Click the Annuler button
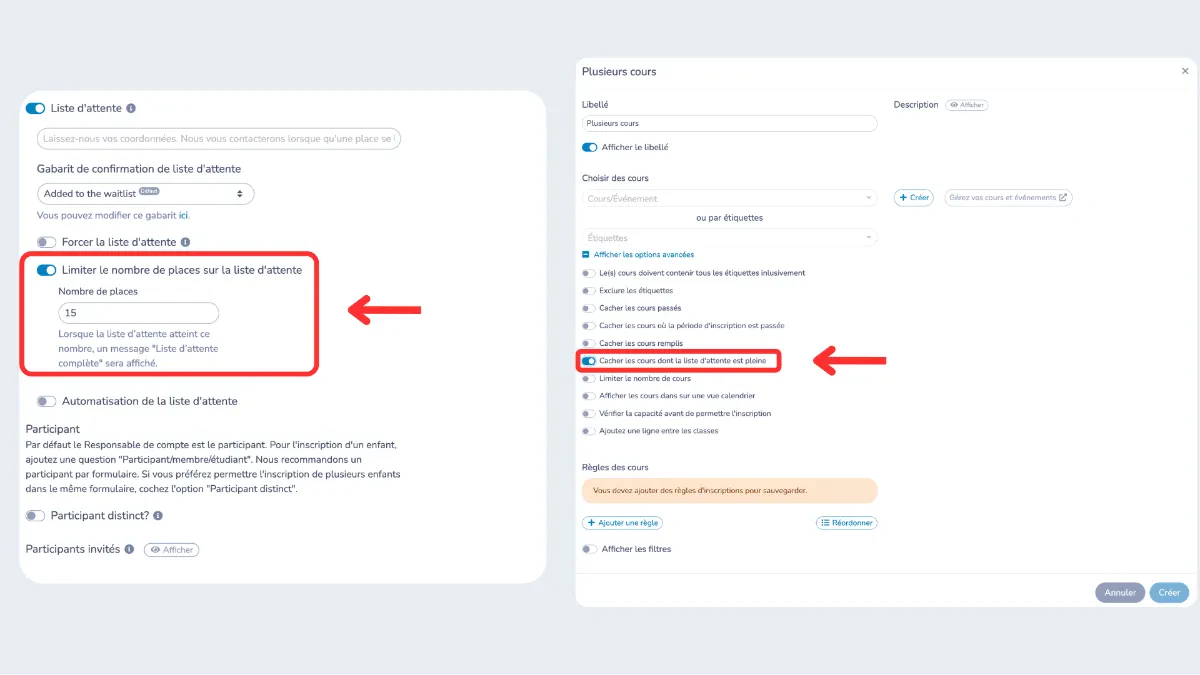This screenshot has height=675, width=1200. pos(1120,592)
